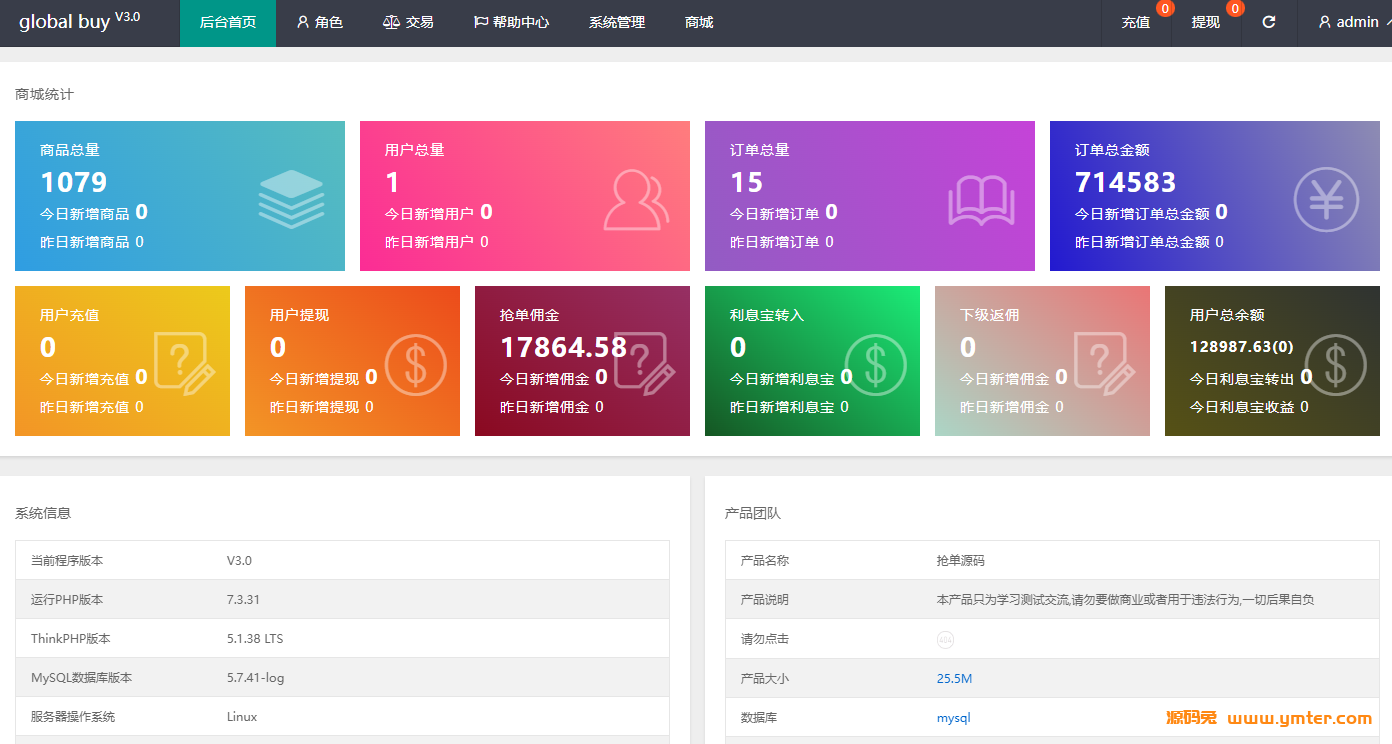Open the 系统管理 menu
The image size is (1392, 744).
tap(617, 22)
